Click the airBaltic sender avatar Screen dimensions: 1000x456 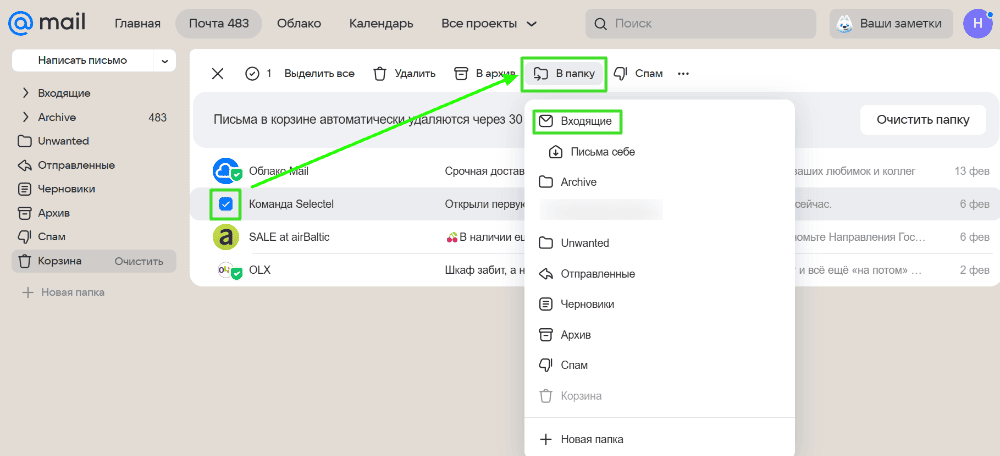(x=226, y=237)
